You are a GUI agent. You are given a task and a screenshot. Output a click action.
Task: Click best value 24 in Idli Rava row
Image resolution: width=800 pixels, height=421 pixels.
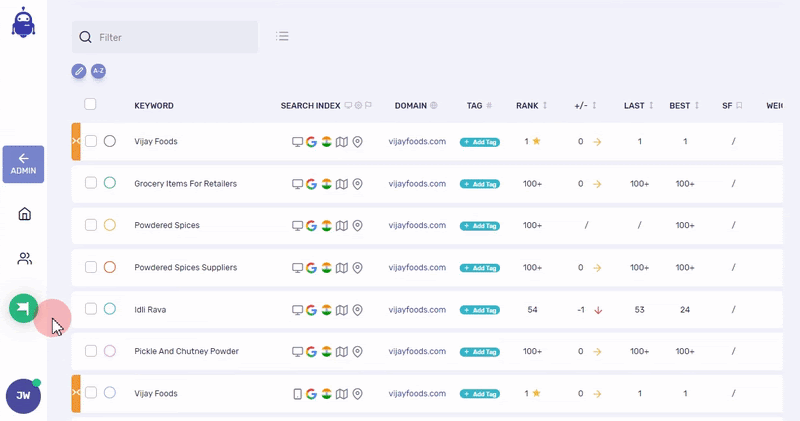[685, 310]
